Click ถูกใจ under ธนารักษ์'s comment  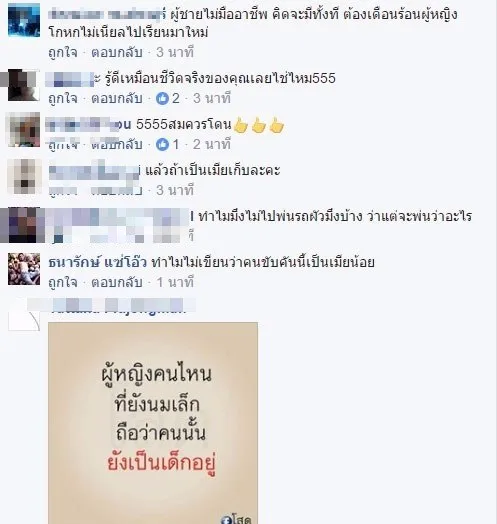[x=63, y=283]
